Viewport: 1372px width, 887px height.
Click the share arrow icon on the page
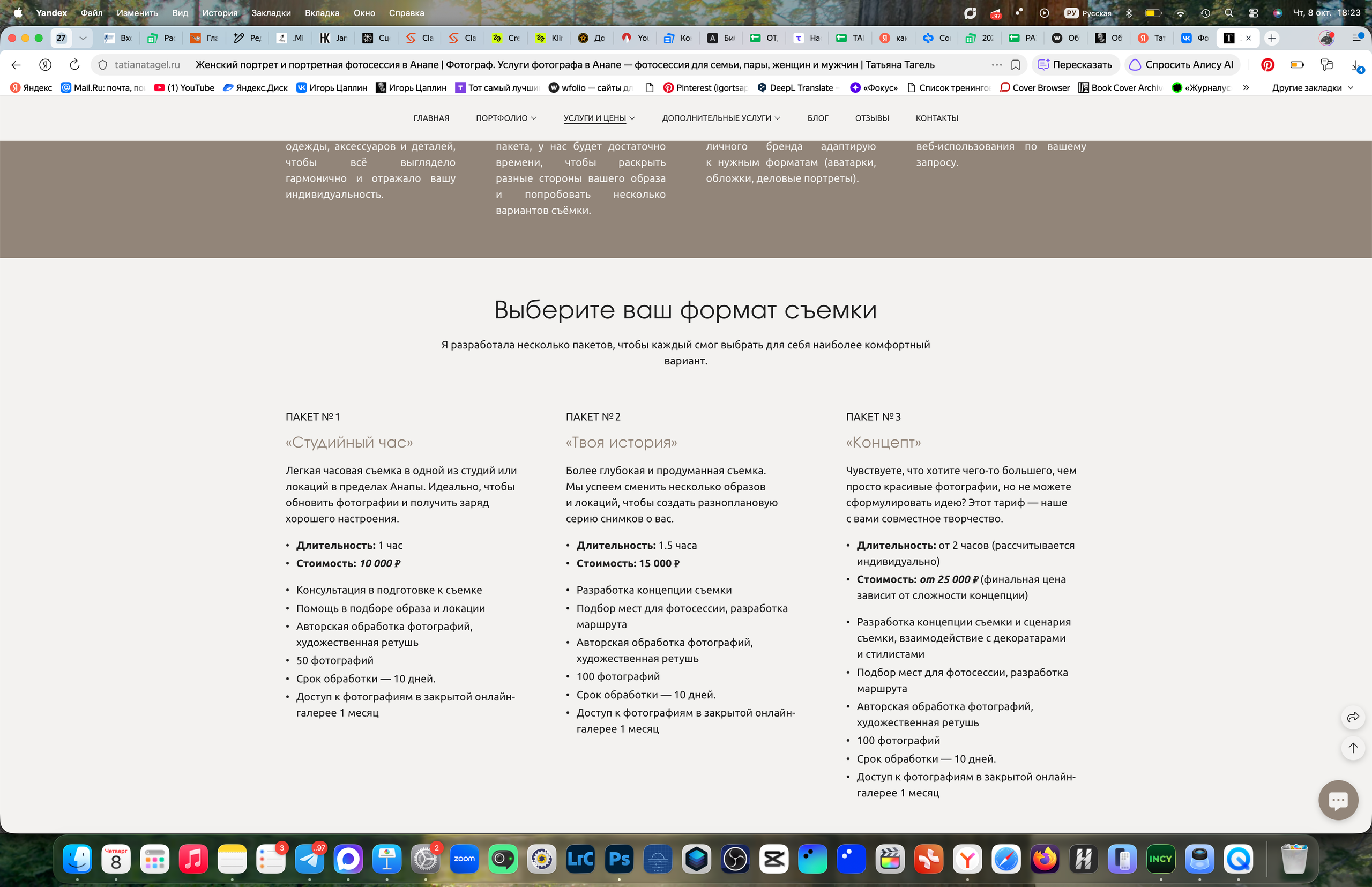[x=1352, y=717]
